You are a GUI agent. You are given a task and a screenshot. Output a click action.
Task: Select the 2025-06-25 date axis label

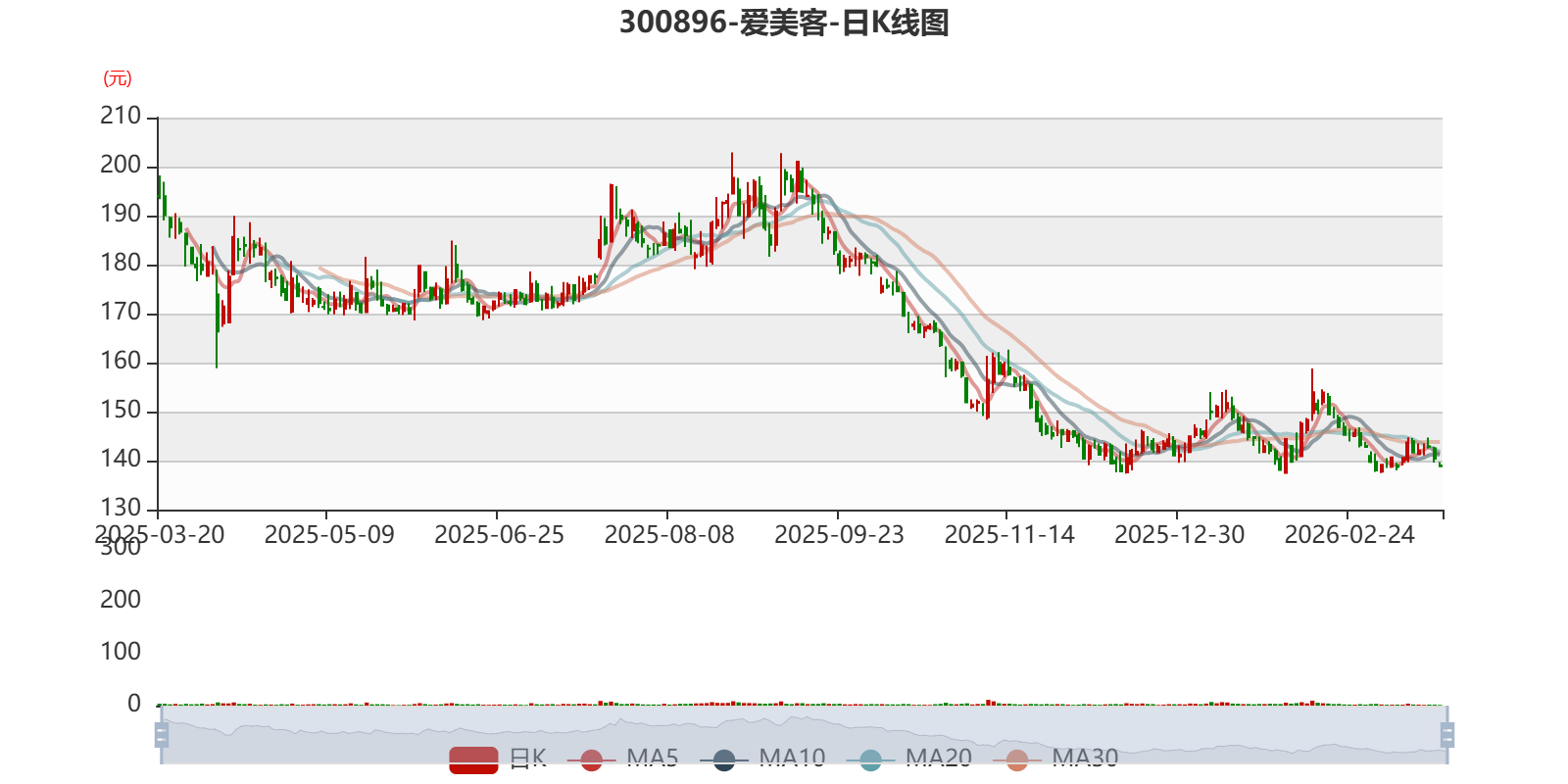[500, 535]
